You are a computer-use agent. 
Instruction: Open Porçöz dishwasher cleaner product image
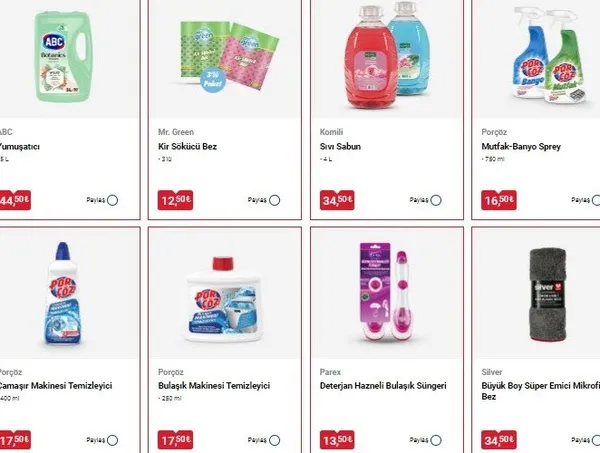tap(224, 300)
